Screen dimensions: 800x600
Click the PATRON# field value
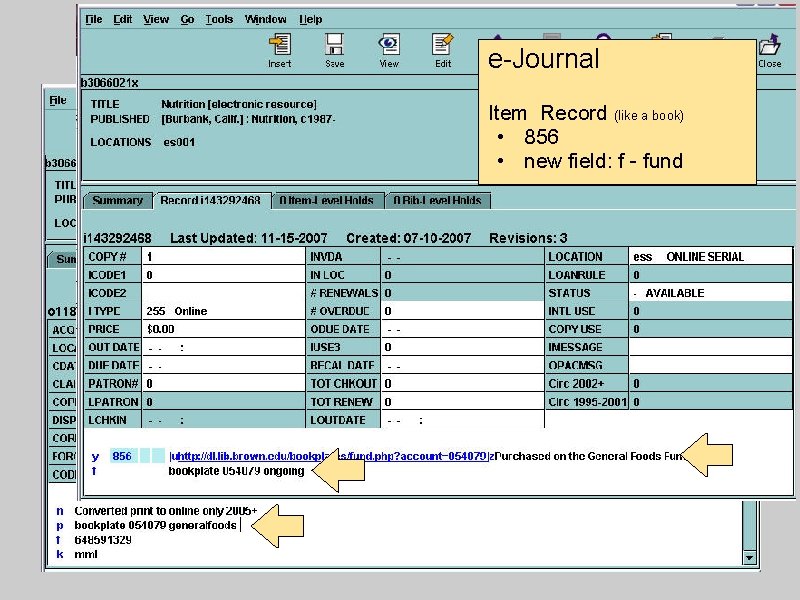(223, 384)
